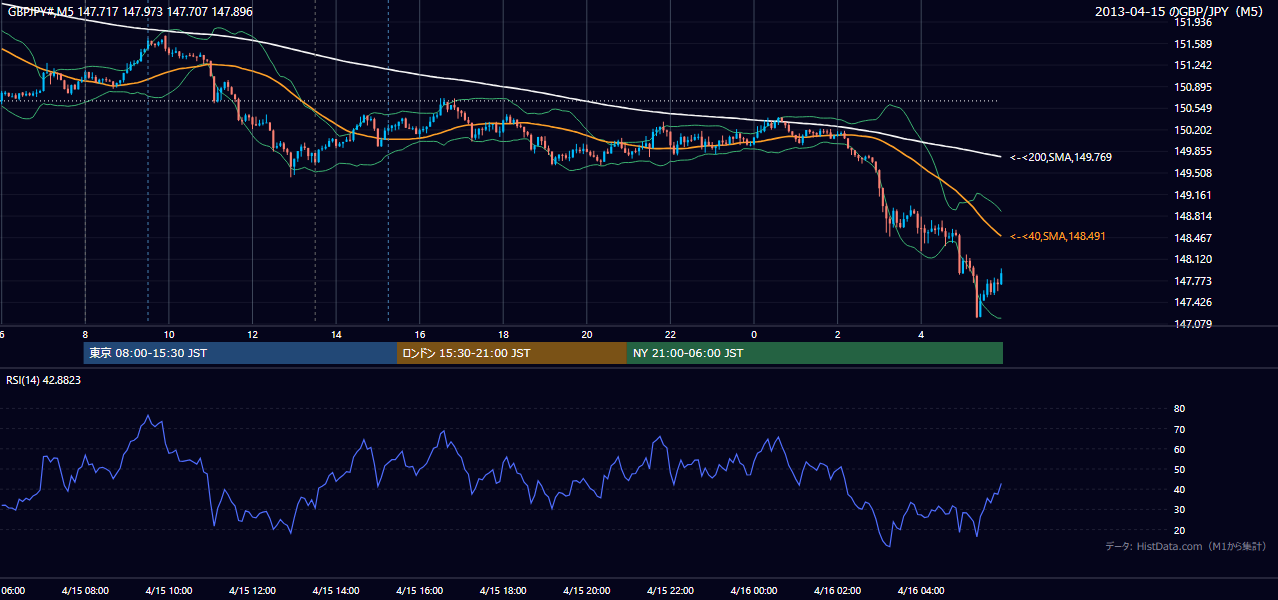Click the 4/16 04:00 time label
This screenshot has width=1278, height=600.
click(921, 591)
